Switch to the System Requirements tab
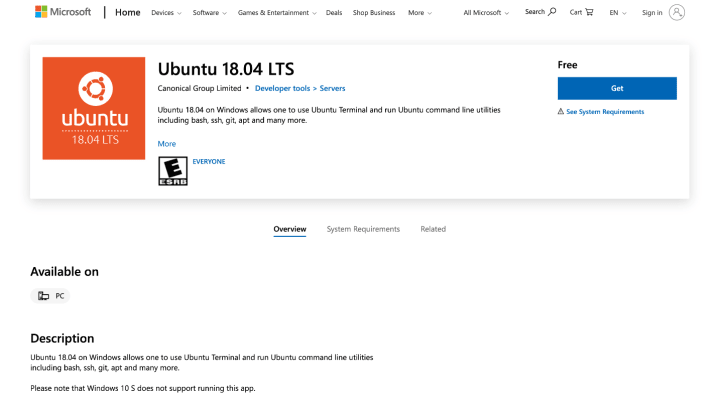The image size is (720, 400). click(363, 229)
